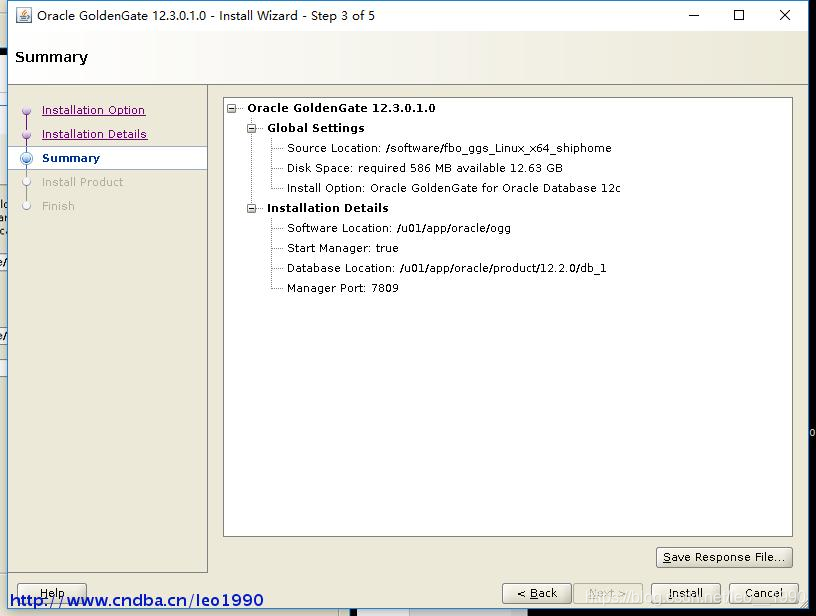This screenshot has height=616, width=816.
Task: Click the disabled Next button
Action: (607, 593)
